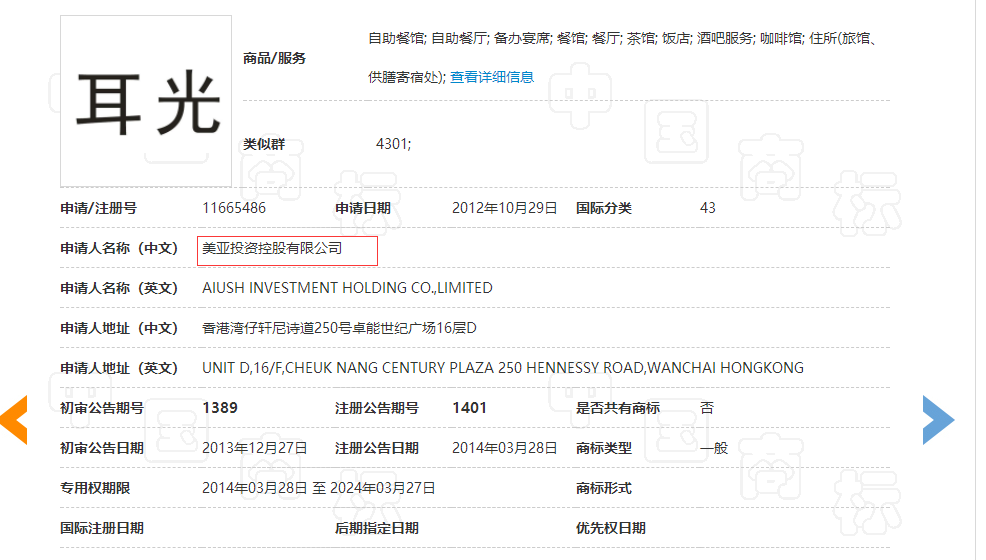Click goods/services list starting 自助餐馆
The width and height of the screenshot is (986, 560).
(x=622, y=39)
